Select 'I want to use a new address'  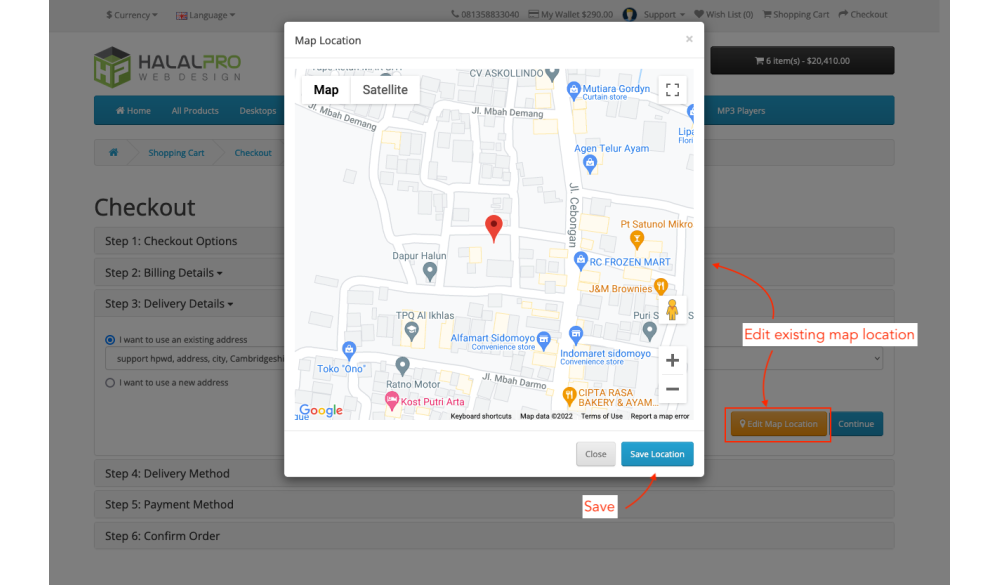pyautogui.click(x=111, y=382)
